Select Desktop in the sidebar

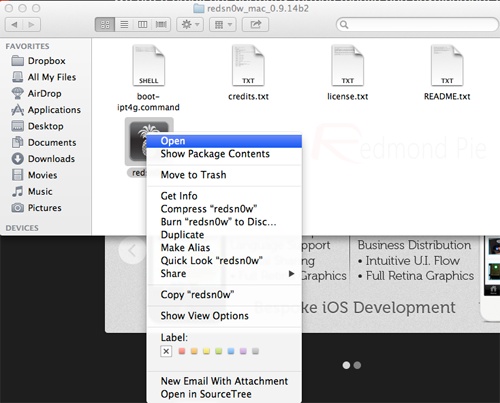point(37,126)
